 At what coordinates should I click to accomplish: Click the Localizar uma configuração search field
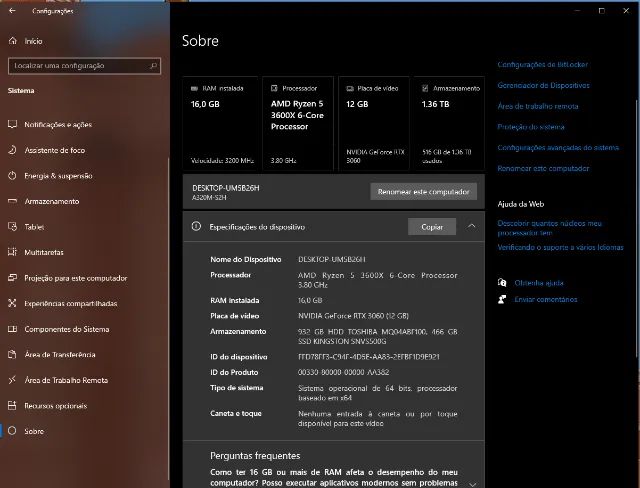pos(84,66)
